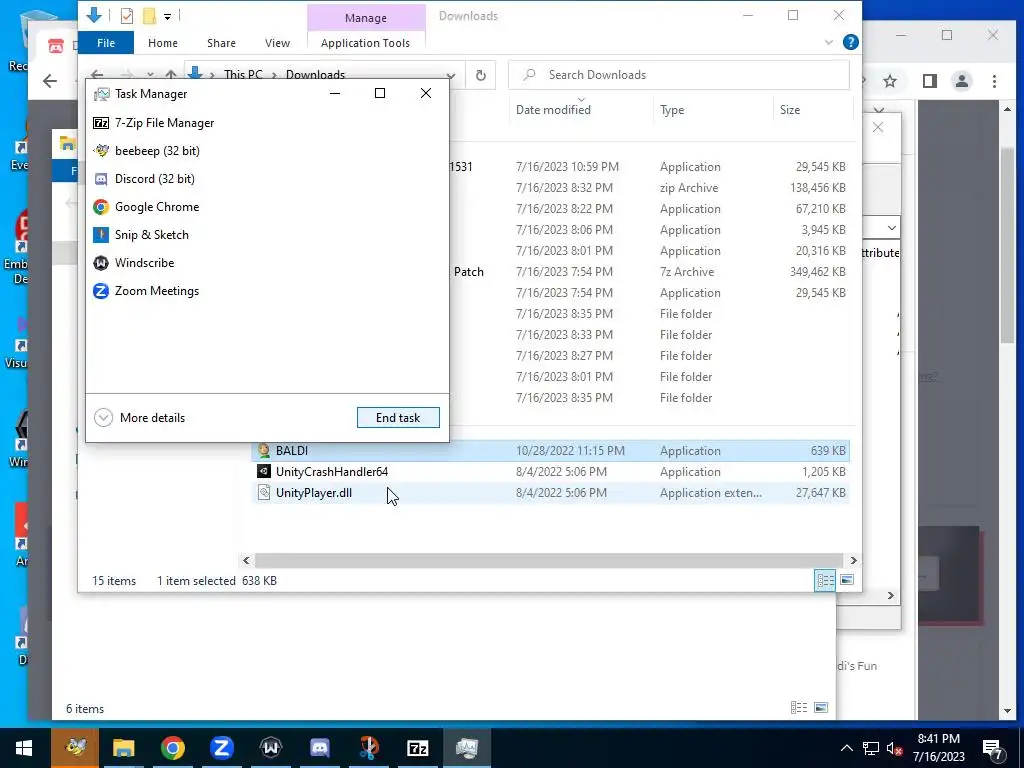Click Quick Access properties checkmark icon
The height and width of the screenshot is (768, 1024).
(x=127, y=16)
